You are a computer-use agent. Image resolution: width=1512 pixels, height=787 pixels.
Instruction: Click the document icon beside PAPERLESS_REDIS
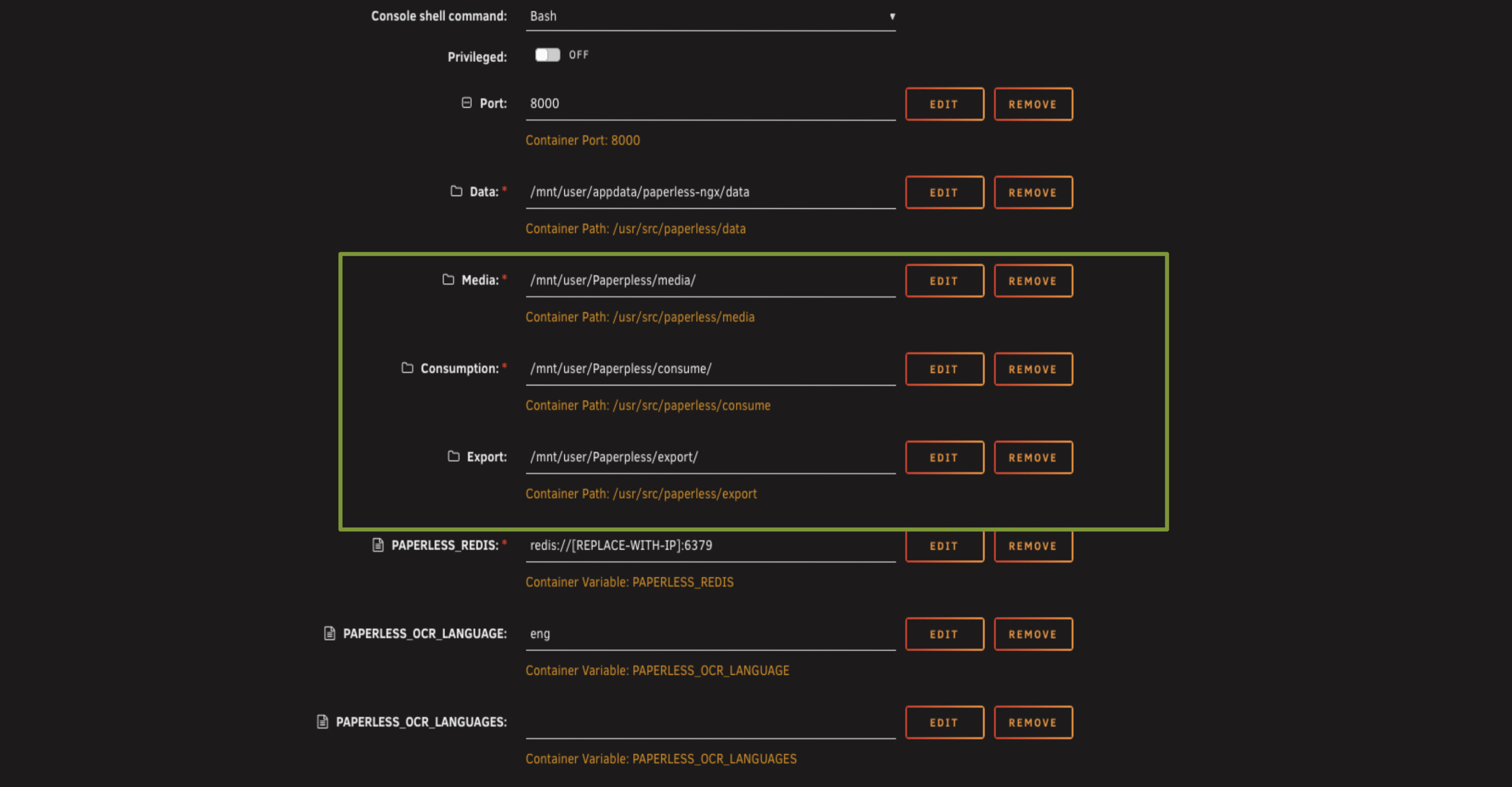coord(378,545)
